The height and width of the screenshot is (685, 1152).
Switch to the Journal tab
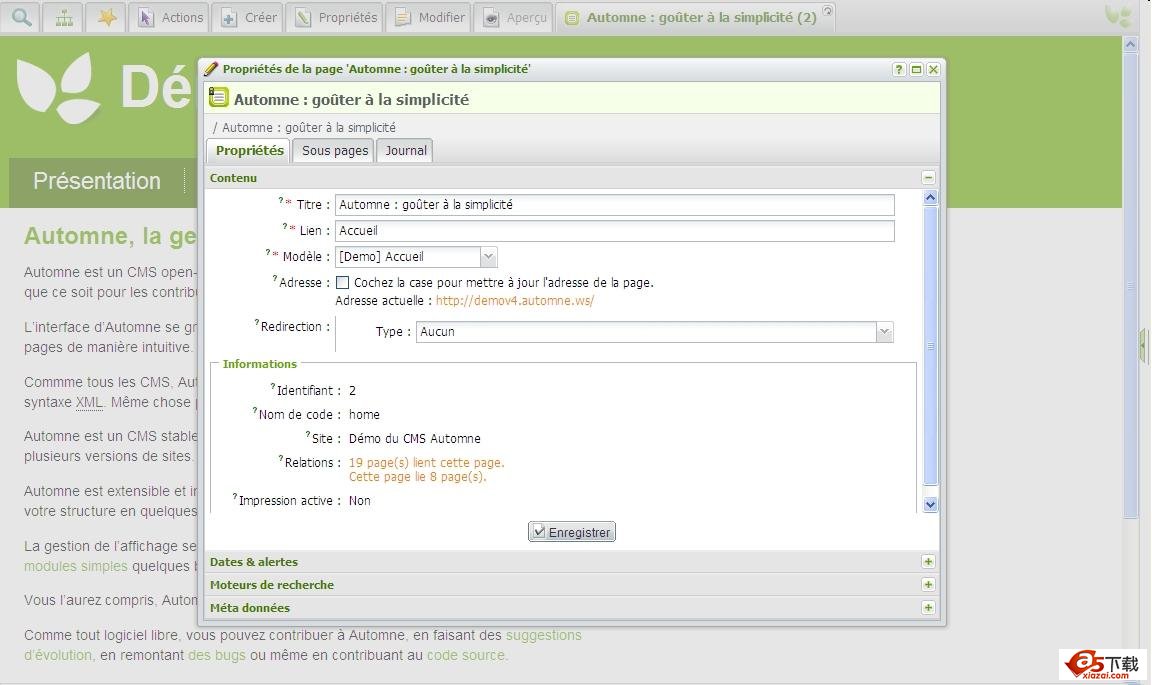click(406, 151)
